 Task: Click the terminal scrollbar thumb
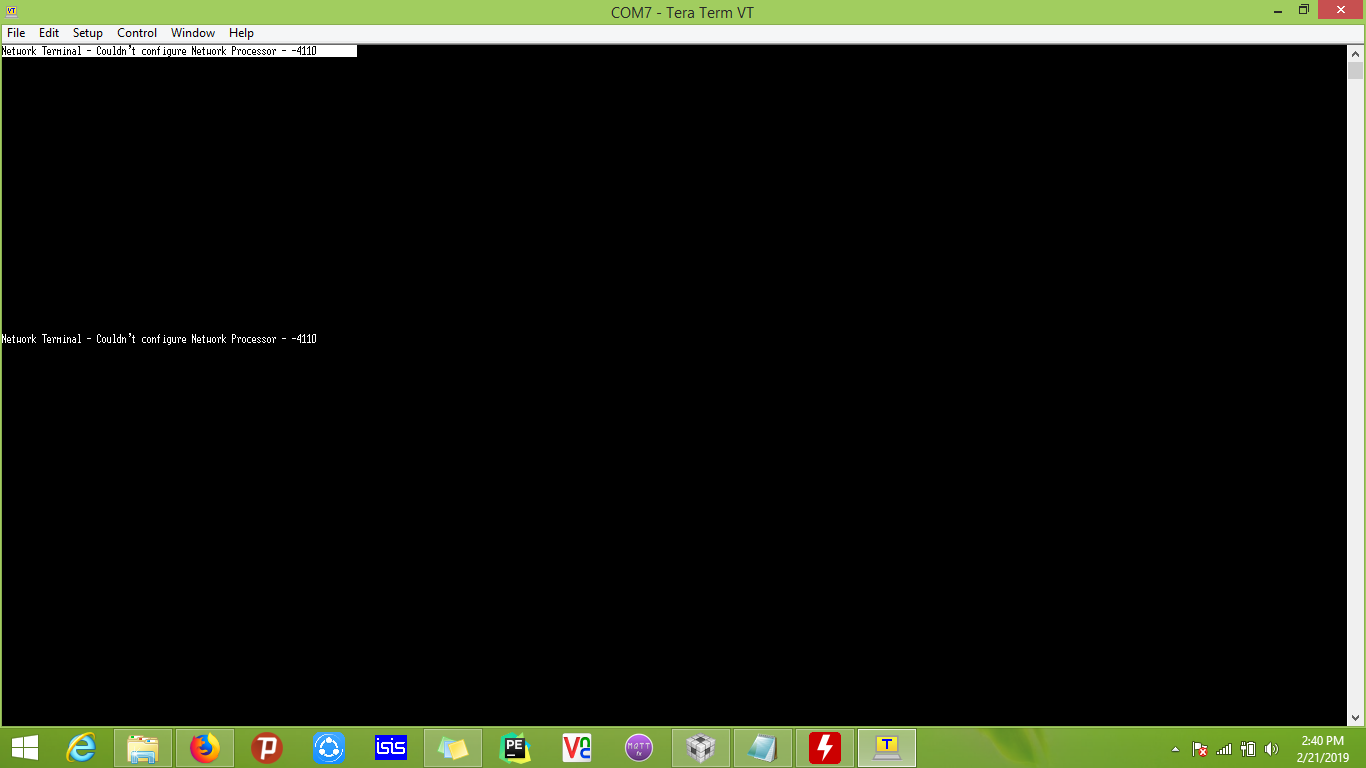point(1356,71)
